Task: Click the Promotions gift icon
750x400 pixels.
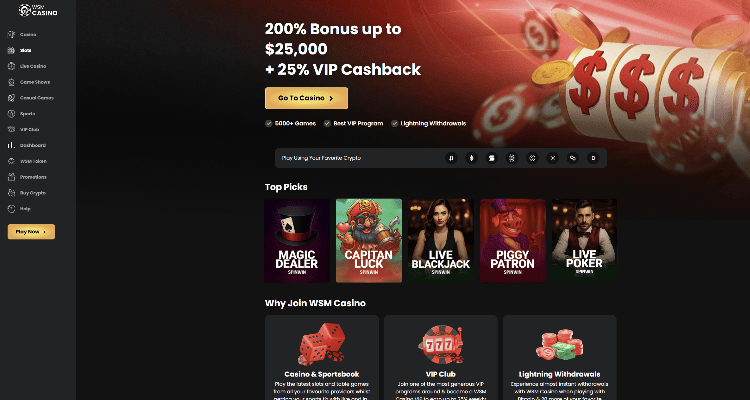Action: 11,177
